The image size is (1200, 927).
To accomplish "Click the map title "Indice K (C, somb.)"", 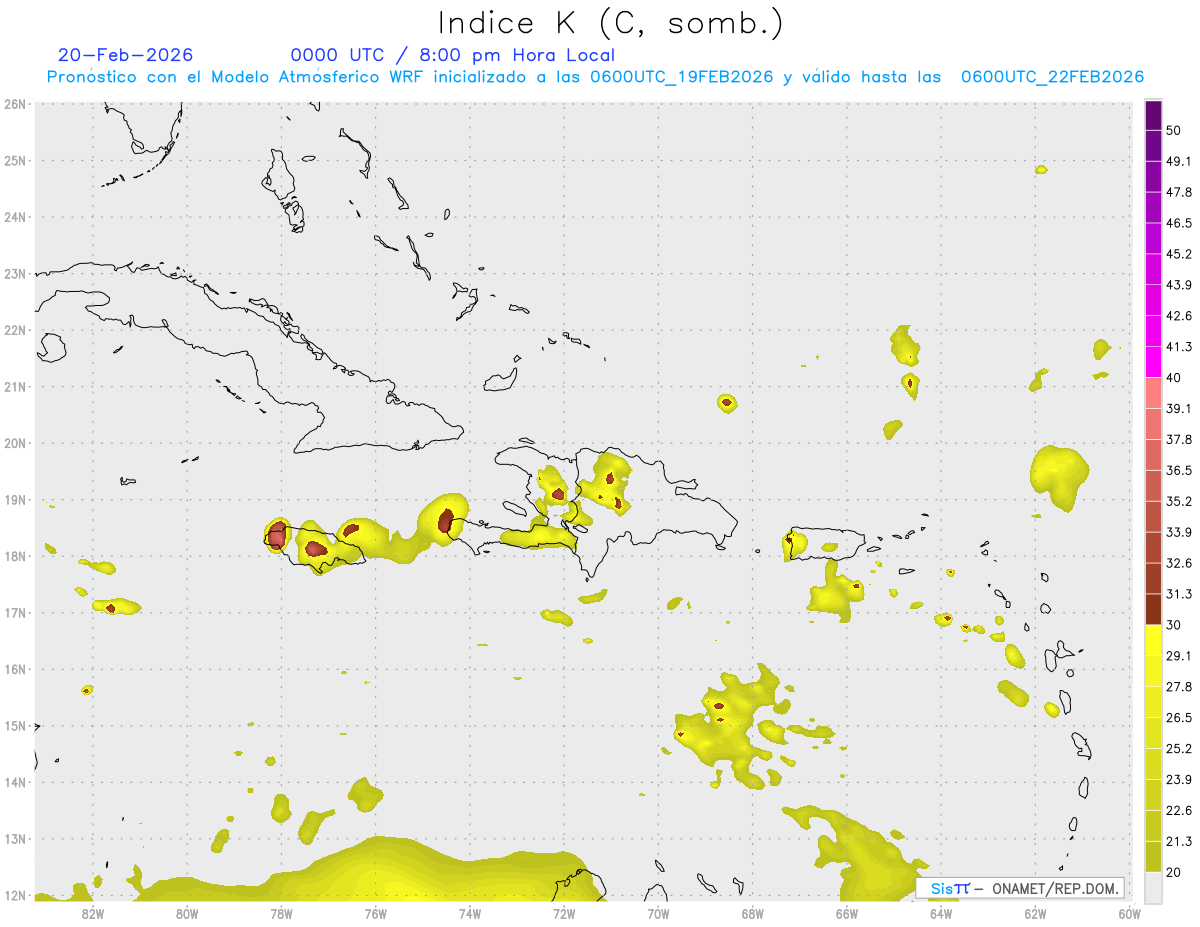I will 610,22.
